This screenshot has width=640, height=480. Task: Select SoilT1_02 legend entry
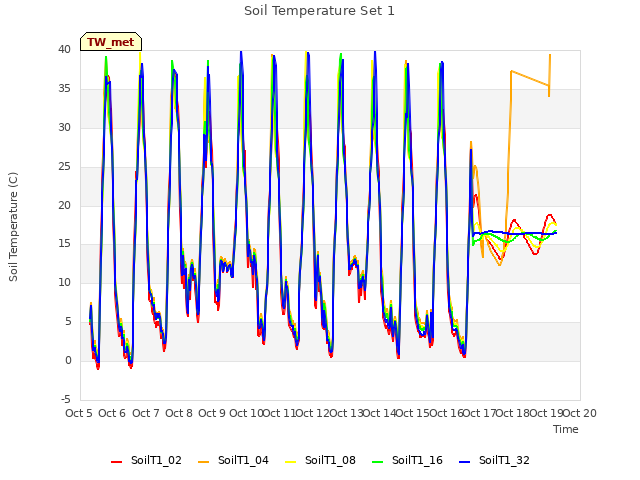146,460
